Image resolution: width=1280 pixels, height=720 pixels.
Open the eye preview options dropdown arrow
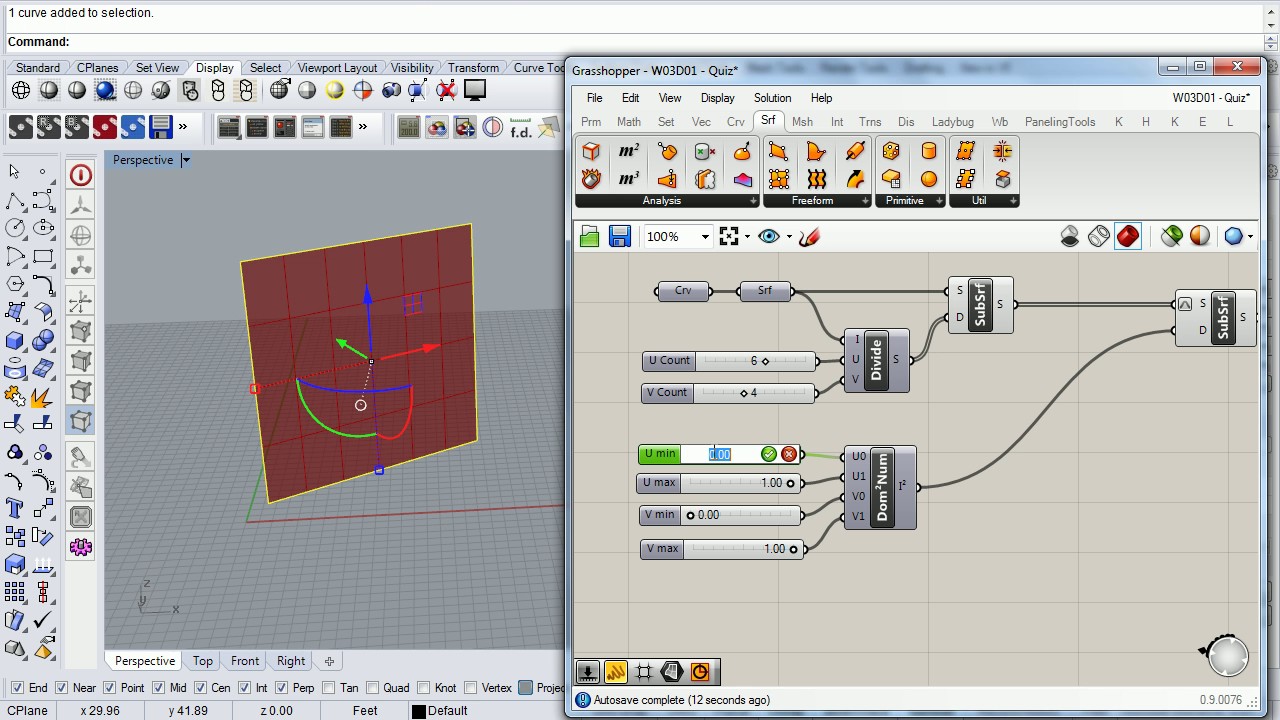coord(789,237)
